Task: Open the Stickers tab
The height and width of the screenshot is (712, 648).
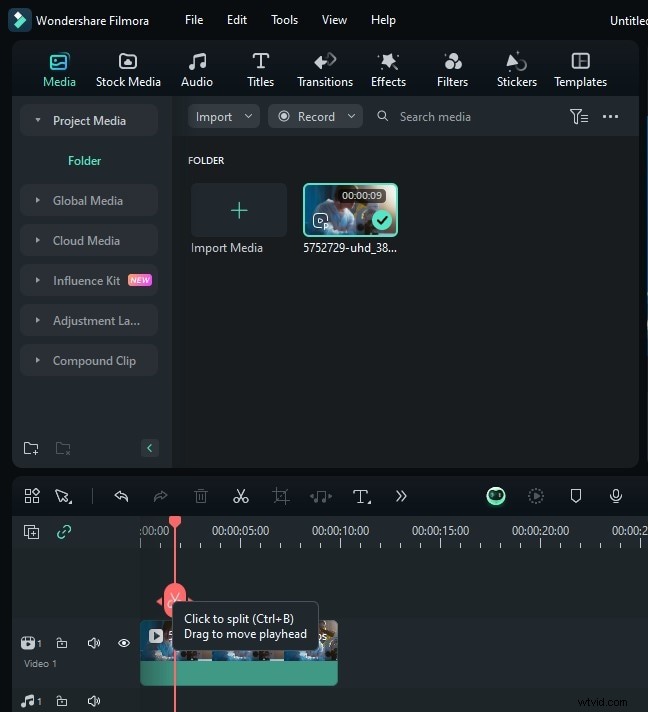Action: pyautogui.click(x=516, y=70)
